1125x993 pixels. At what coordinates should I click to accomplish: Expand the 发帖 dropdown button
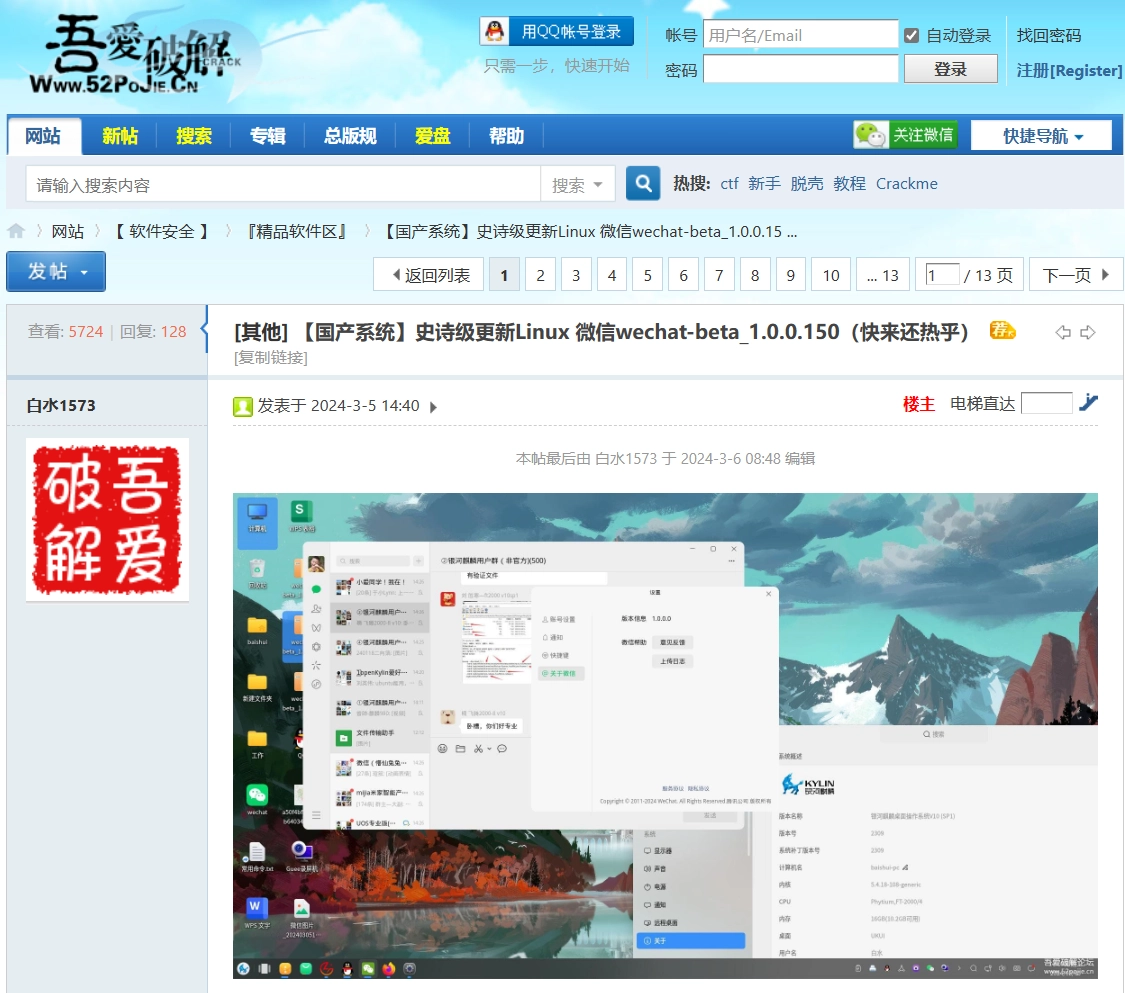[x=56, y=271]
